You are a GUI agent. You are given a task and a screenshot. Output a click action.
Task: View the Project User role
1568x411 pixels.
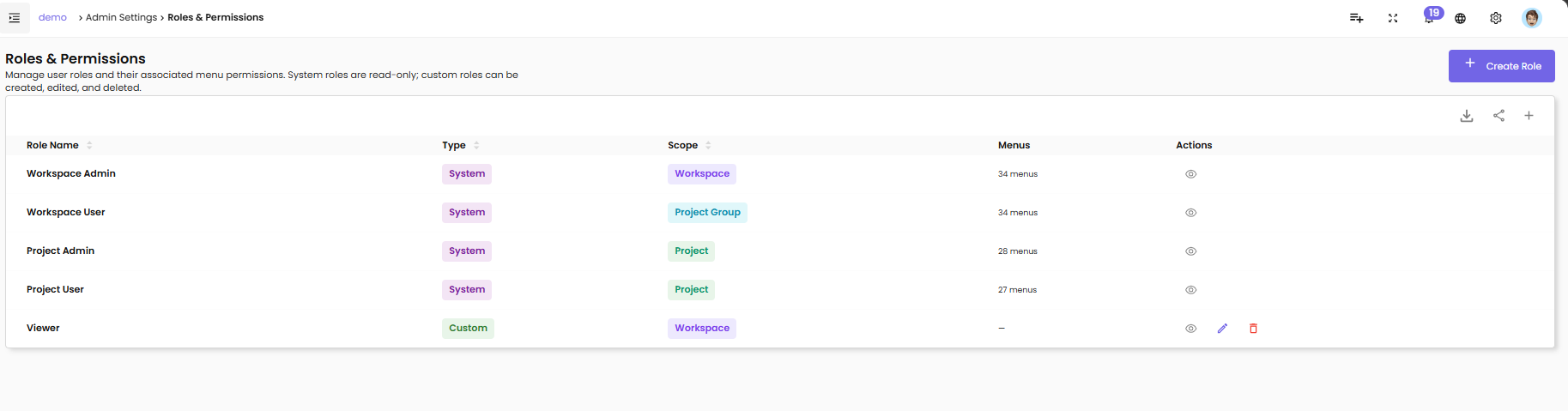click(x=1190, y=290)
